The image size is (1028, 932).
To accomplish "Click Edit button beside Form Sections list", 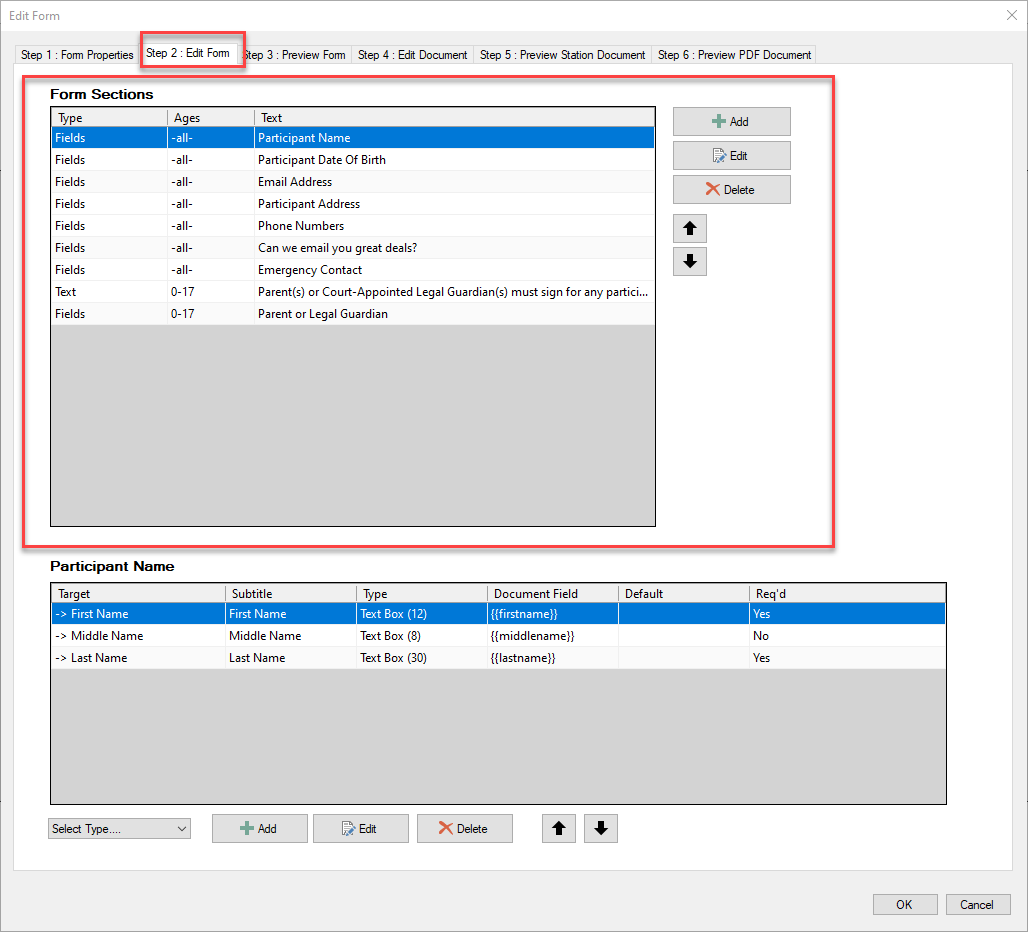I will (x=731, y=155).
